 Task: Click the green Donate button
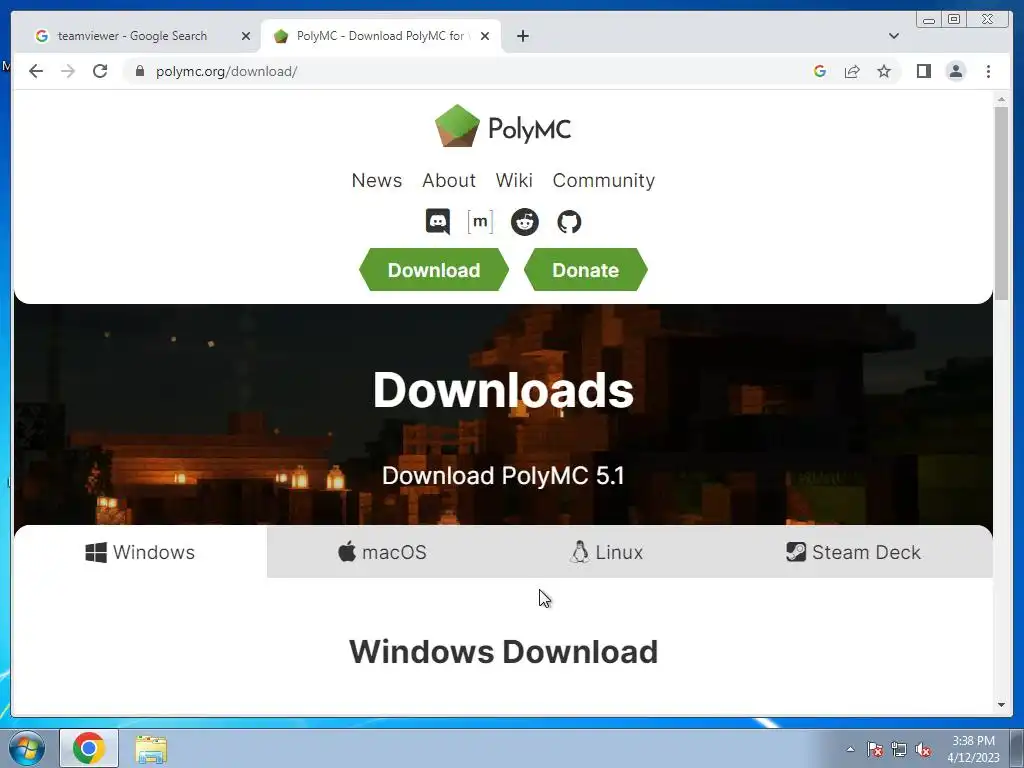(x=585, y=270)
